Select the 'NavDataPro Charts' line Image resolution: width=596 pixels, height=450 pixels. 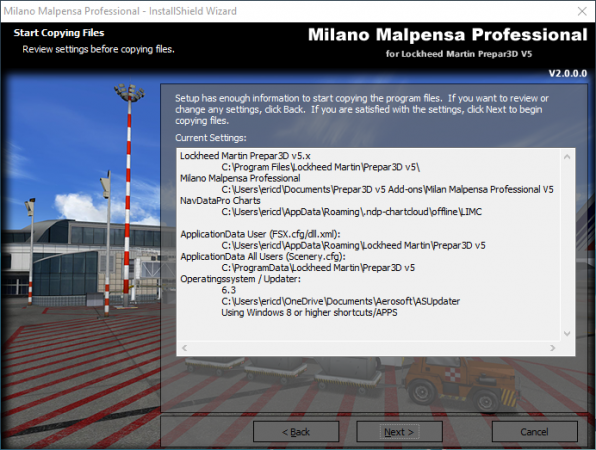coord(220,201)
